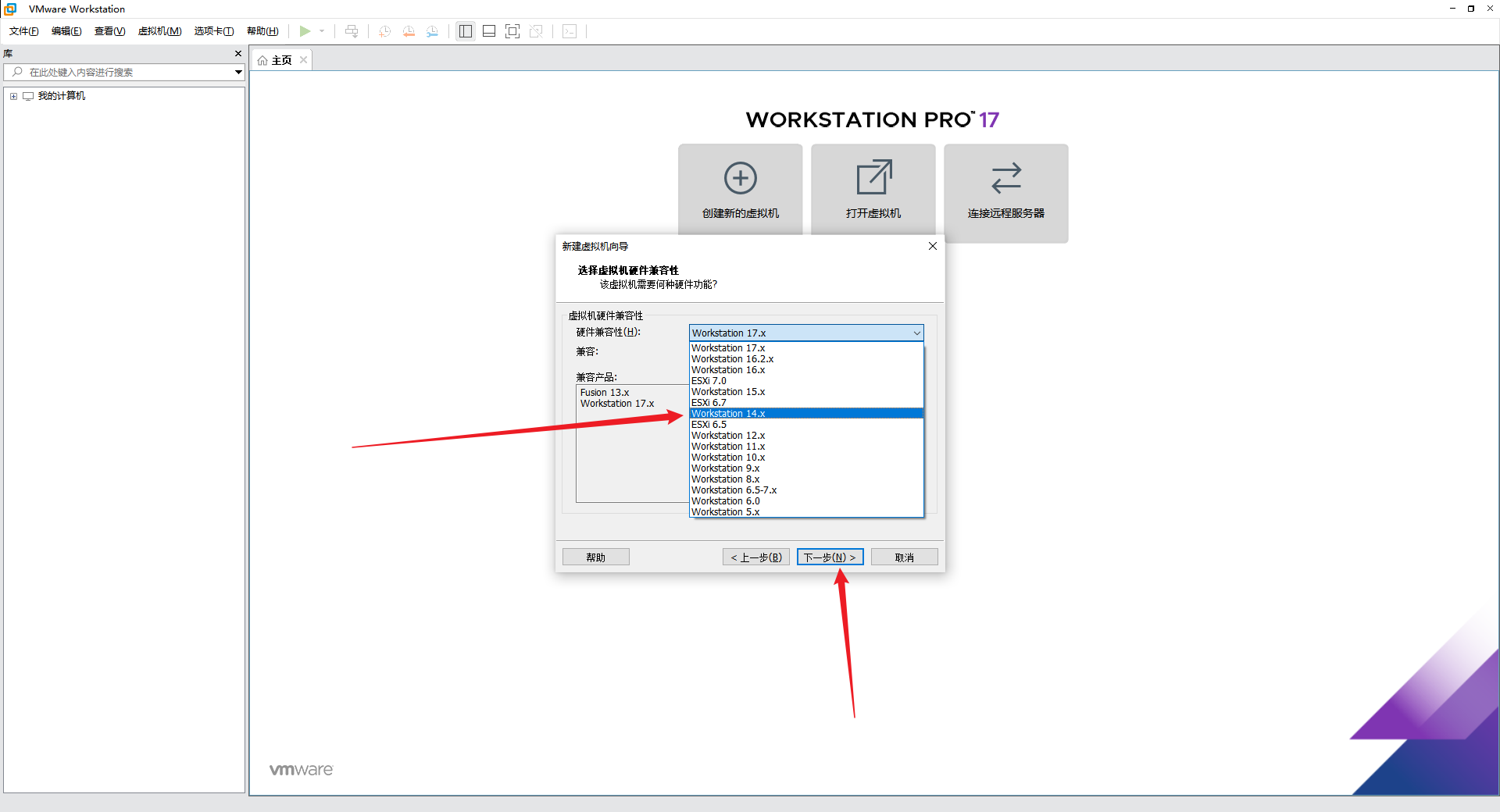
Task: Choose Workstation 9.x from the list
Action: coord(806,468)
